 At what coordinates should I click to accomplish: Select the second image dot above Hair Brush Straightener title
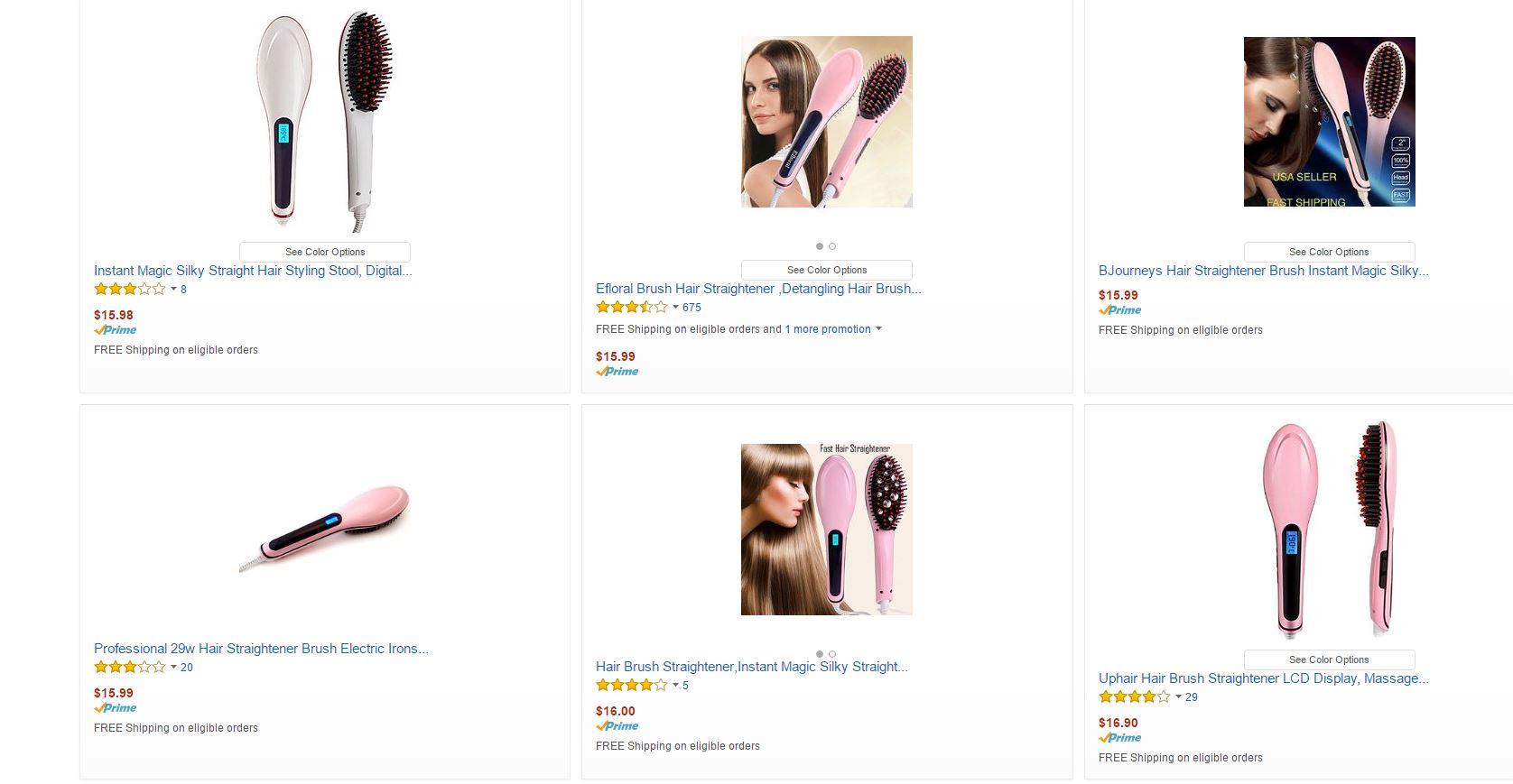pyautogui.click(x=832, y=654)
